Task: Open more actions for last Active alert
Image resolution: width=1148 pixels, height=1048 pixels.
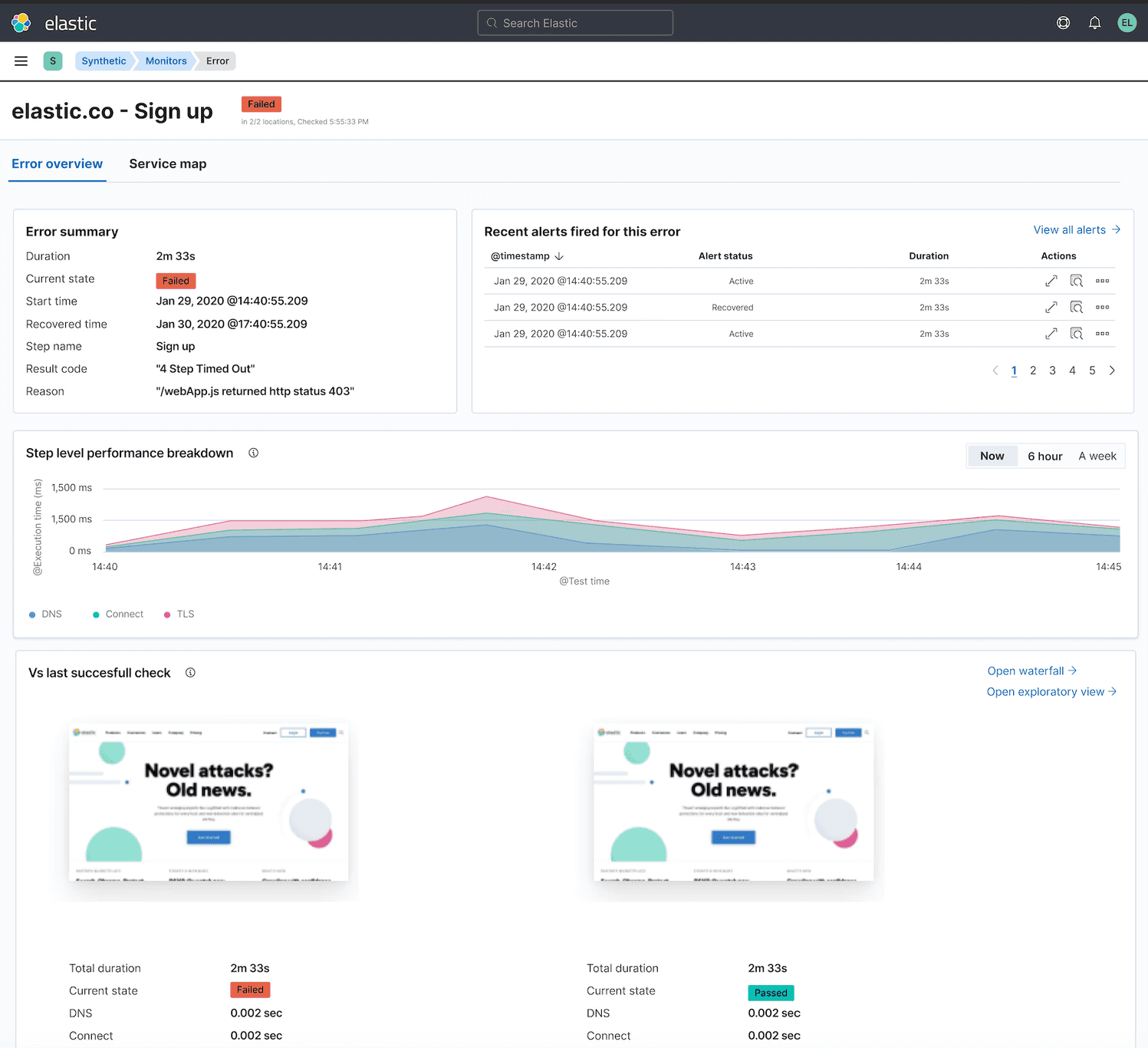Action: (1103, 334)
